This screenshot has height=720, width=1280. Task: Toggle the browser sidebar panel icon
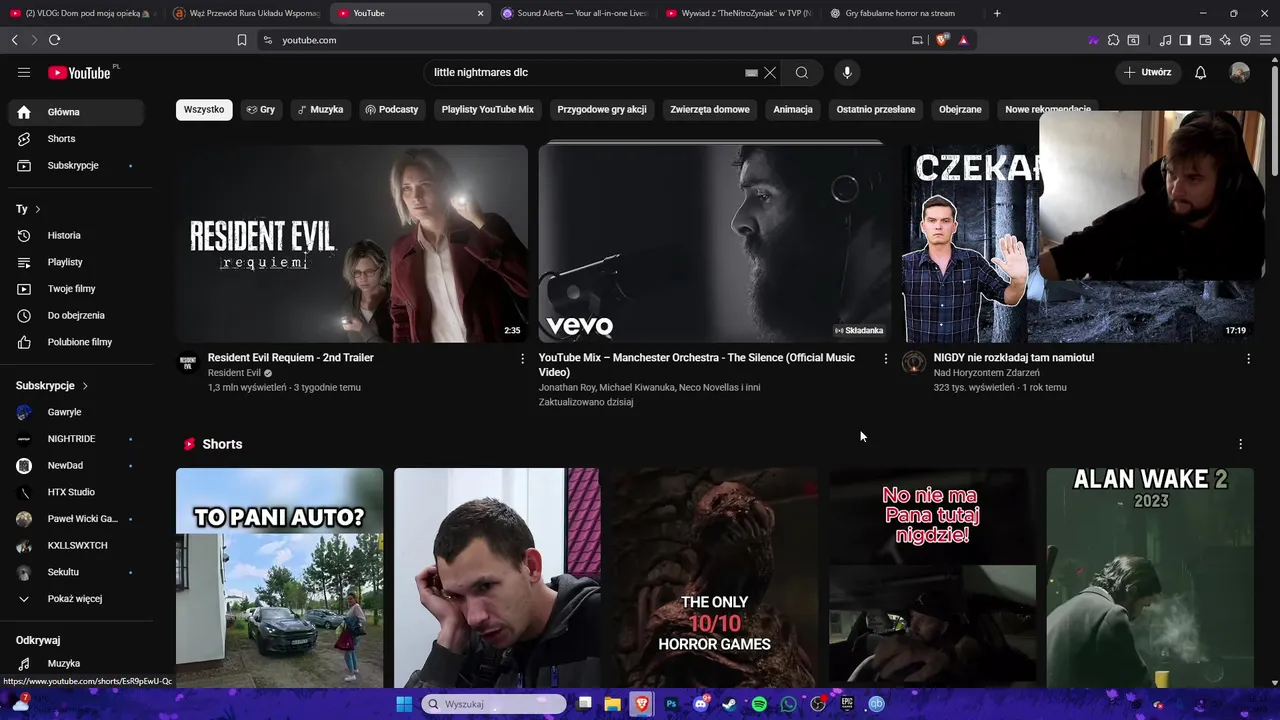click(x=1185, y=40)
